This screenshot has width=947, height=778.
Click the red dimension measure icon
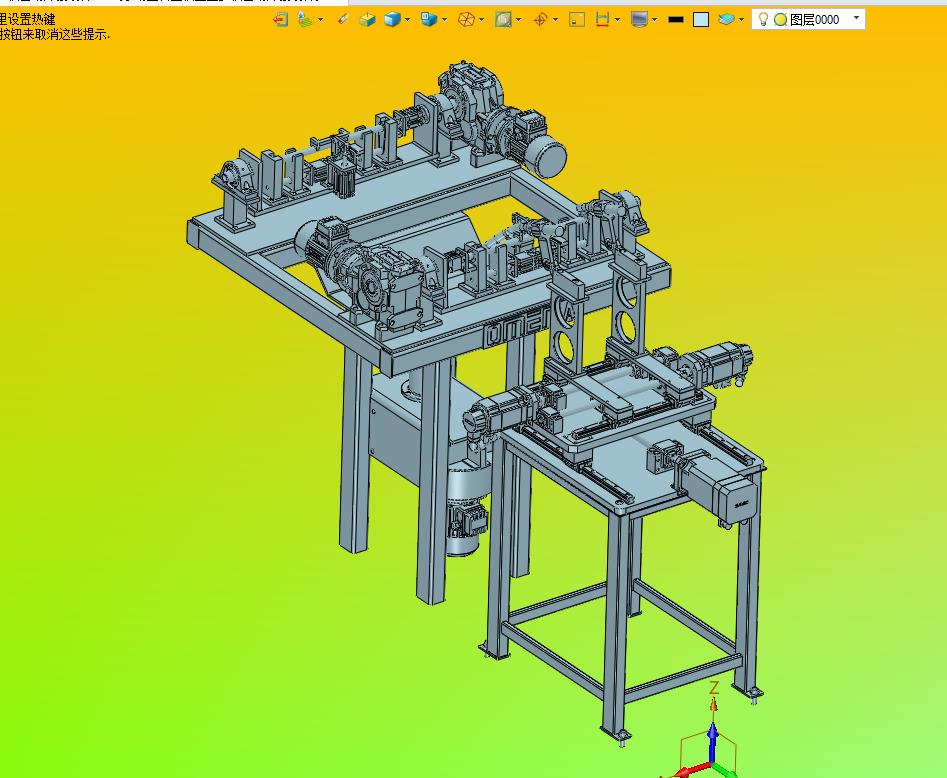[602, 19]
